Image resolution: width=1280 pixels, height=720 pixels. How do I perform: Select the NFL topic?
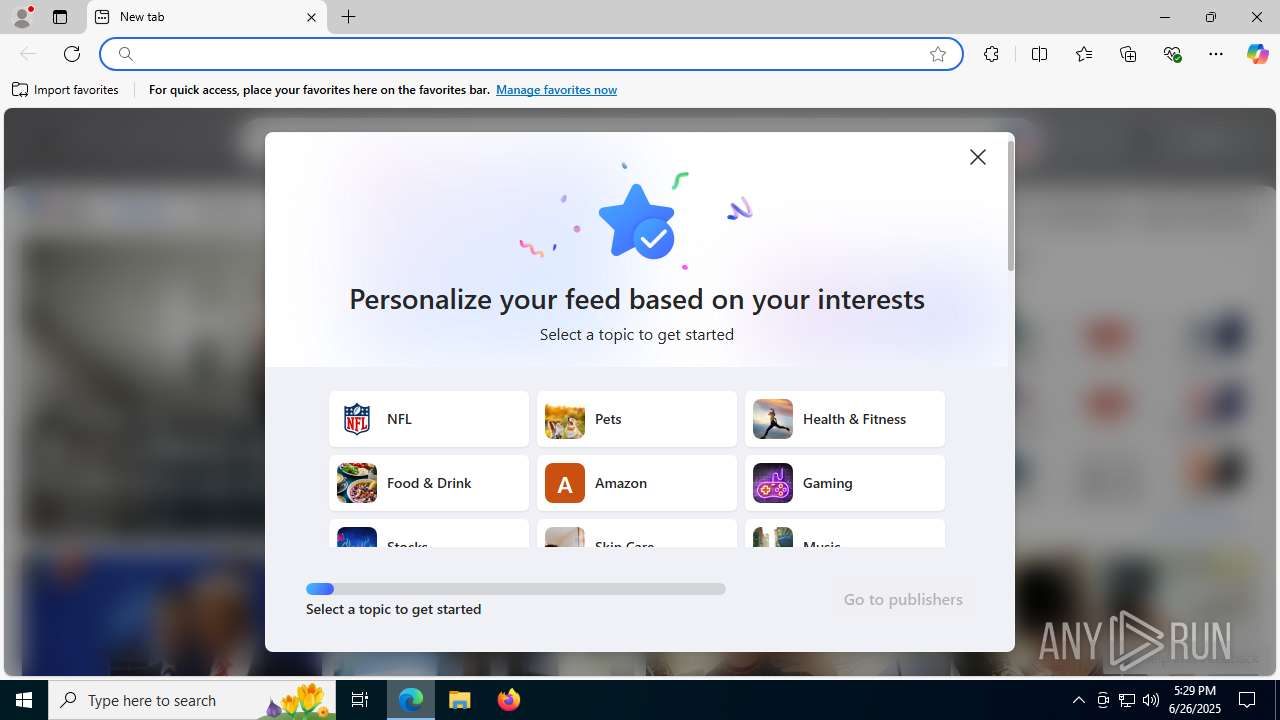(x=429, y=419)
